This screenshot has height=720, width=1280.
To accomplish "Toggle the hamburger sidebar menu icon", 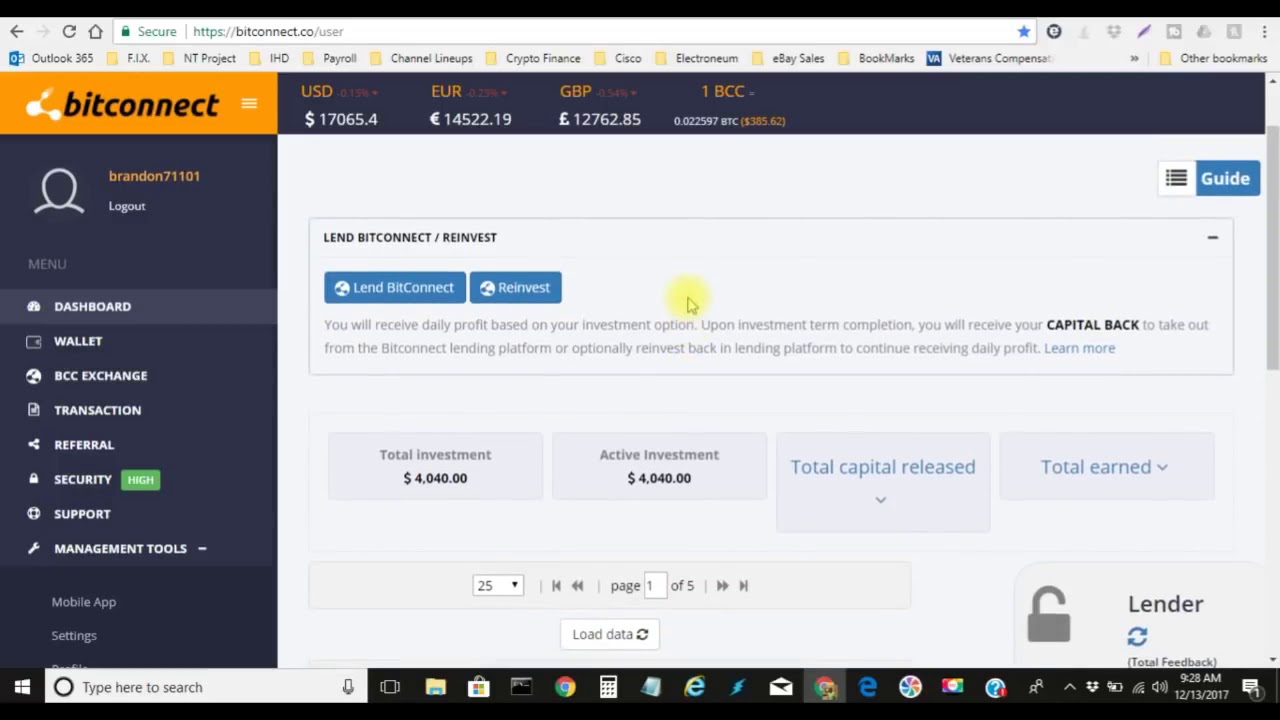I will (x=249, y=103).
